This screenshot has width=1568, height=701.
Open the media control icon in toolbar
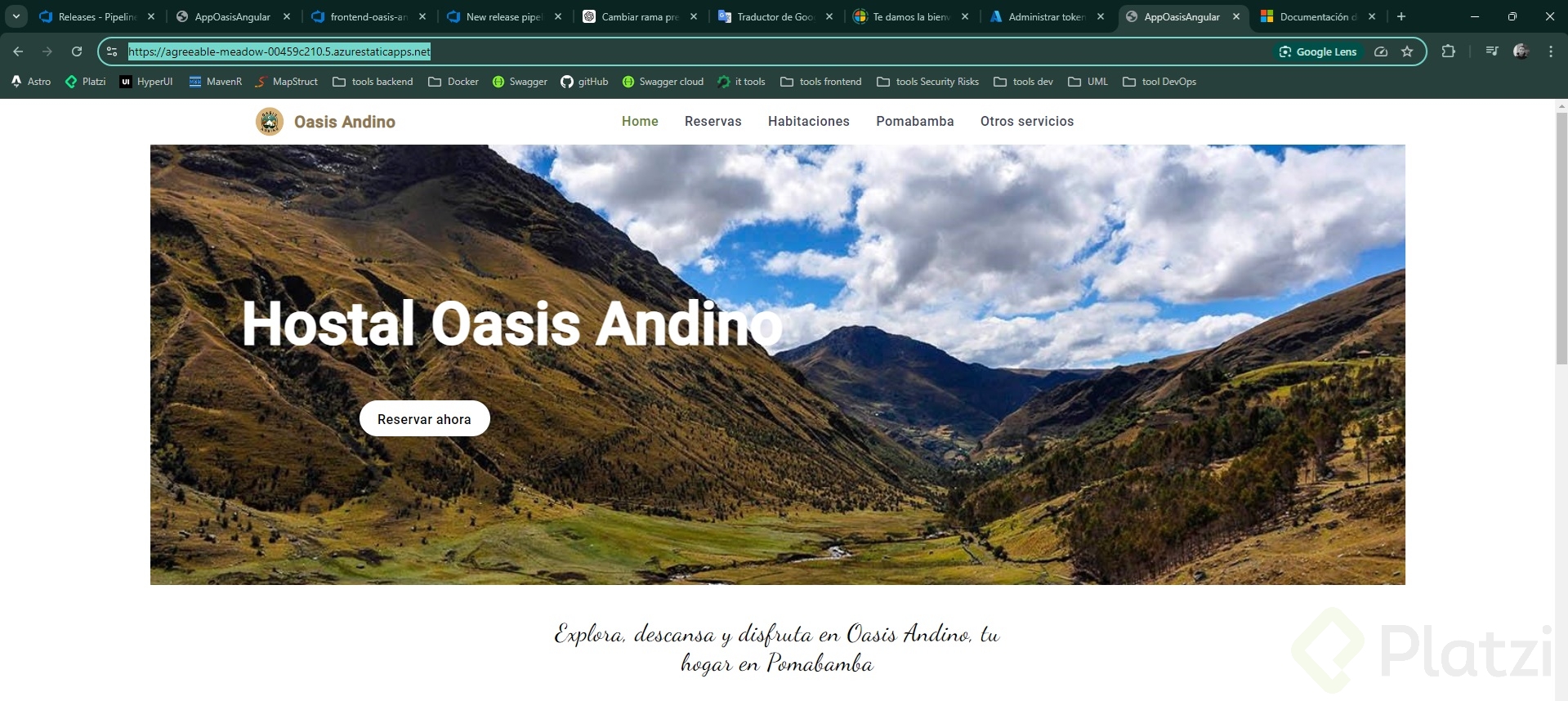coord(1492,51)
